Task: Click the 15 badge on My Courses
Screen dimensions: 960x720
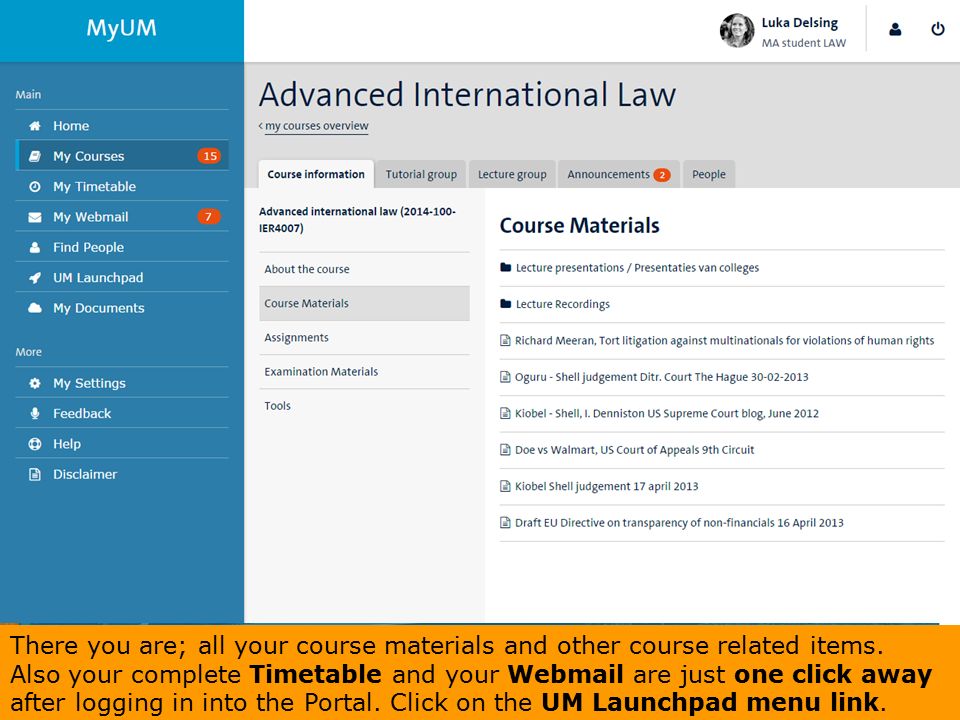Action: 209,156
